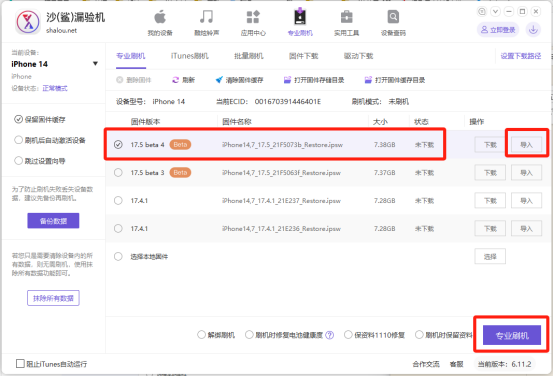Click the 固件版本 column header
Viewport: 553px width, 377px height.
click(x=145, y=122)
